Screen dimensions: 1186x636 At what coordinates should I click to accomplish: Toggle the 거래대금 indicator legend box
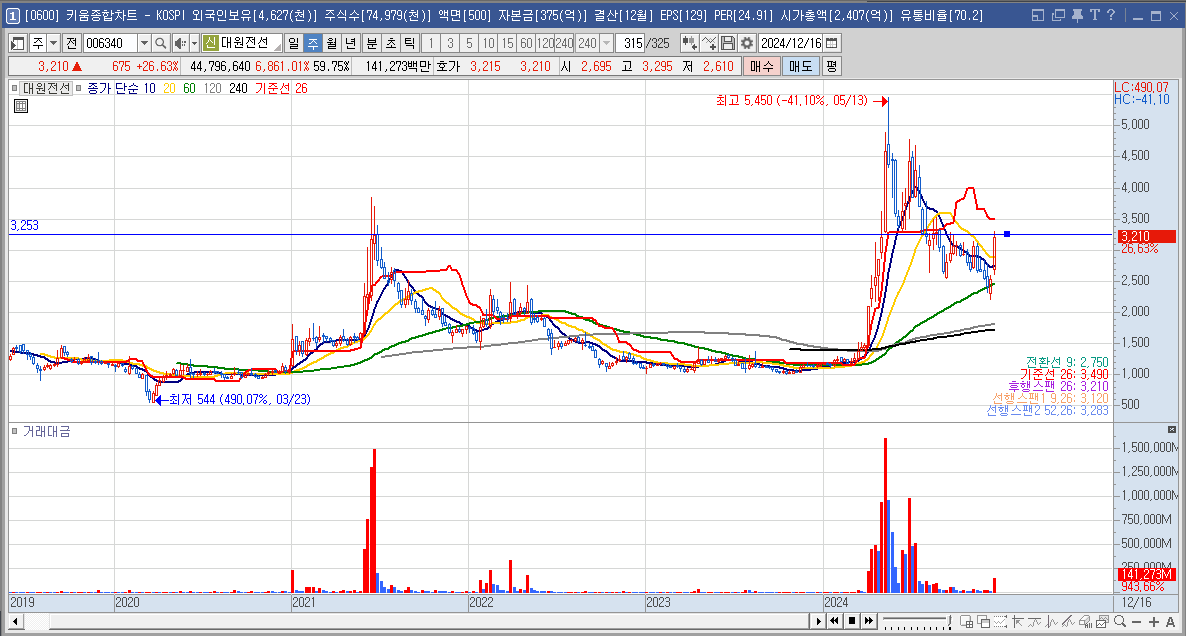[x=14, y=431]
